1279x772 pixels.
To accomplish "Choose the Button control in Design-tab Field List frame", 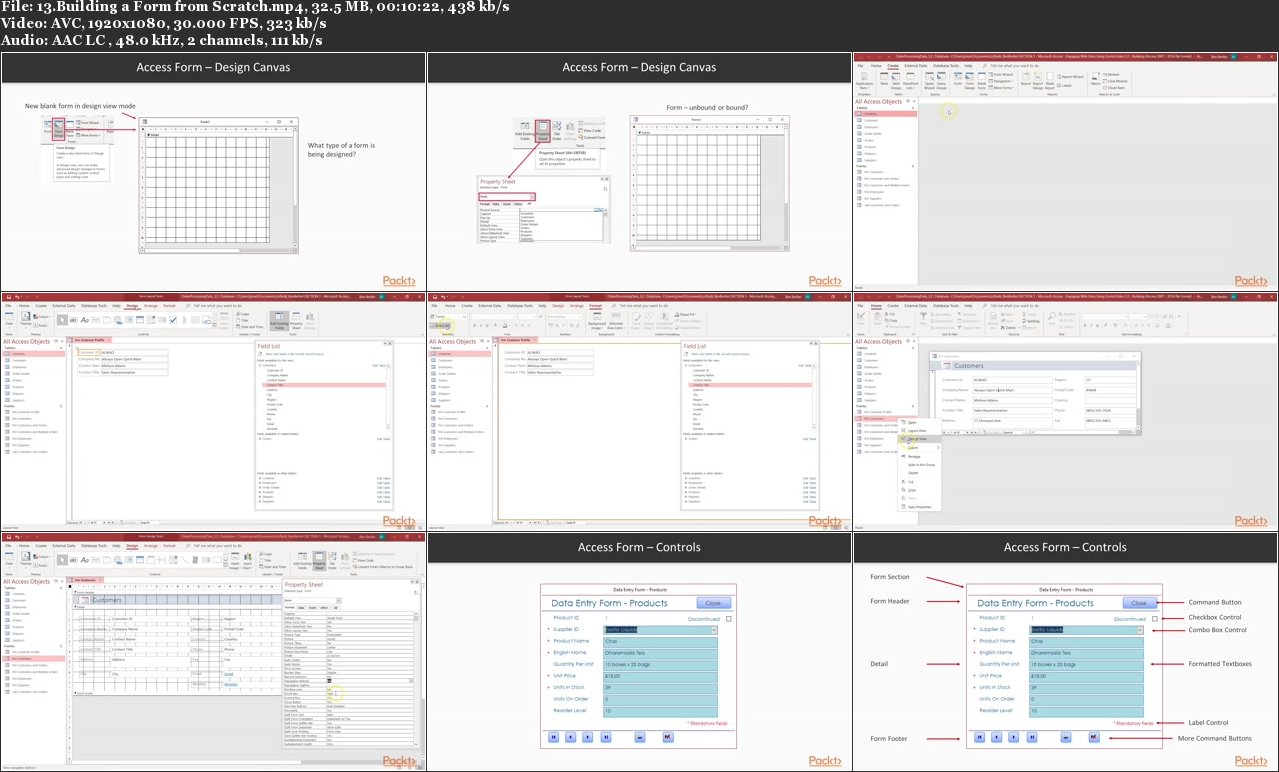I will coord(96,320).
